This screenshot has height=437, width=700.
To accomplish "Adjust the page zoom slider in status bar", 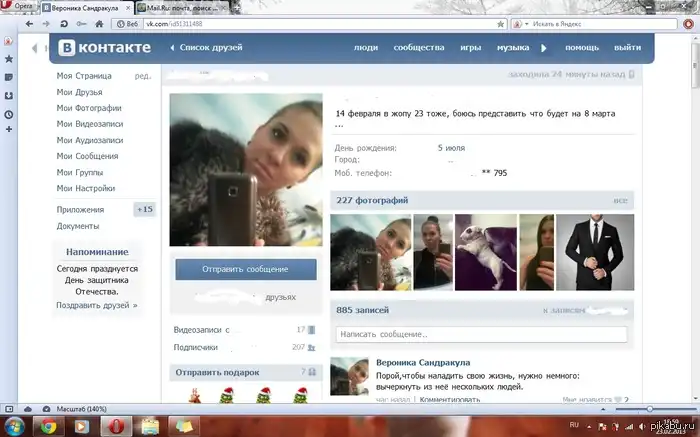I will click(x=650, y=409).
